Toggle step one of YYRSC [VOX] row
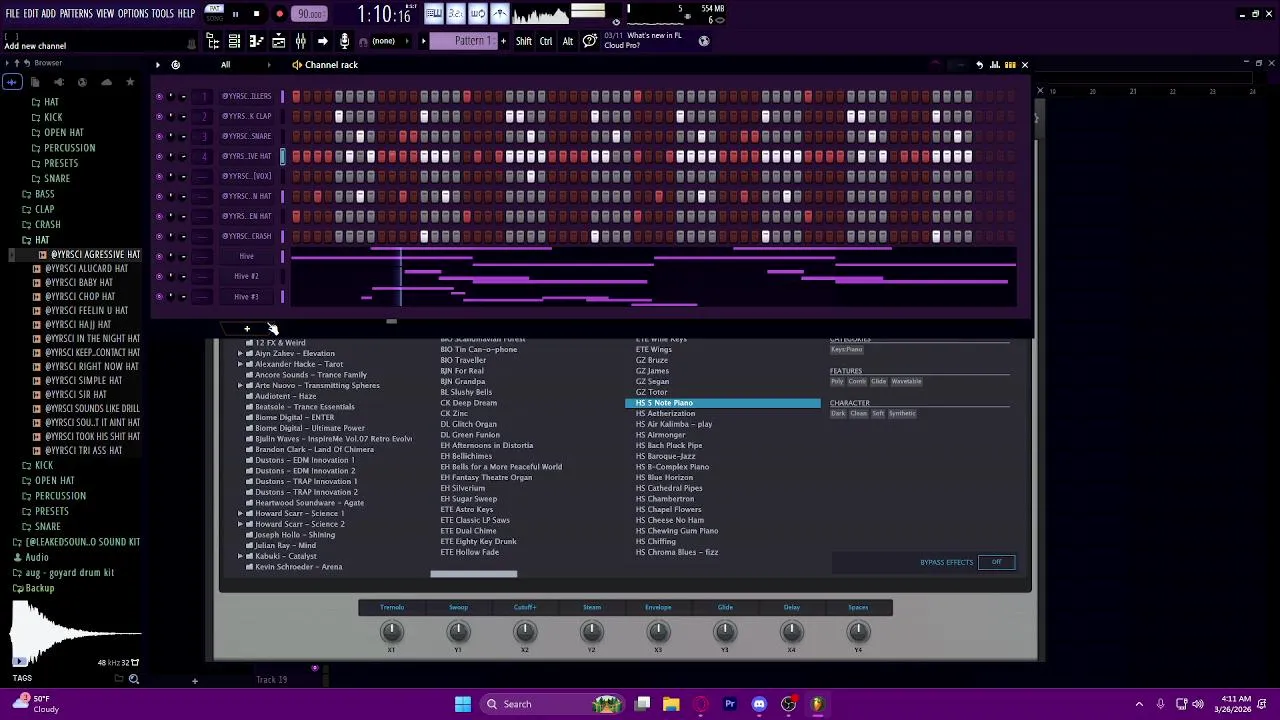Screen dimensions: 1280x720 (296, 176)
